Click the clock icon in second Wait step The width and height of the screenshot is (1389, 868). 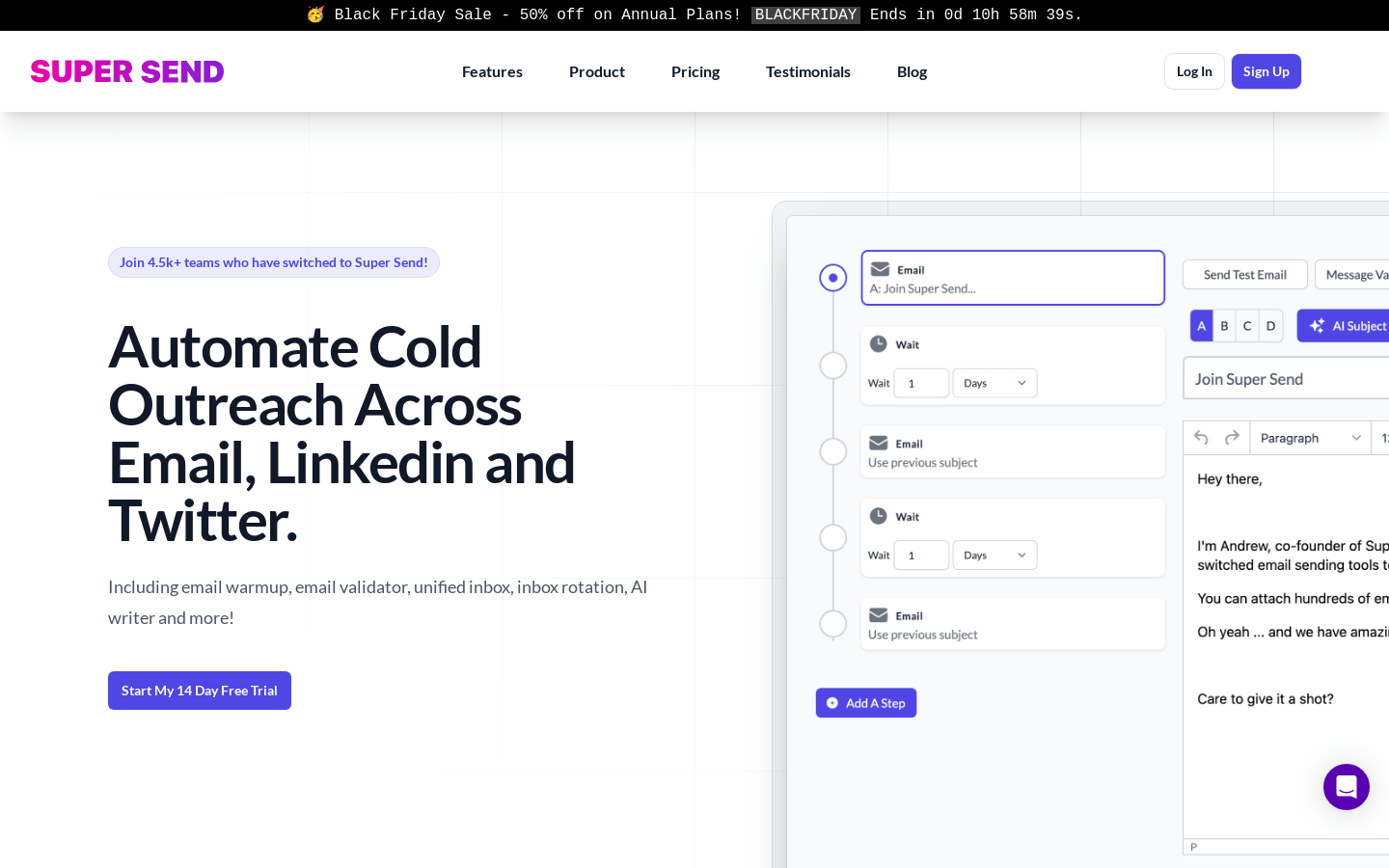[878, 516]
